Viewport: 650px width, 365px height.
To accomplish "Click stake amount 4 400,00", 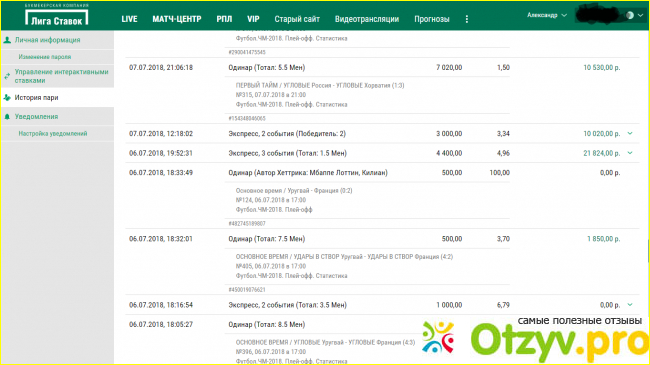I will [x=449, y=153].
